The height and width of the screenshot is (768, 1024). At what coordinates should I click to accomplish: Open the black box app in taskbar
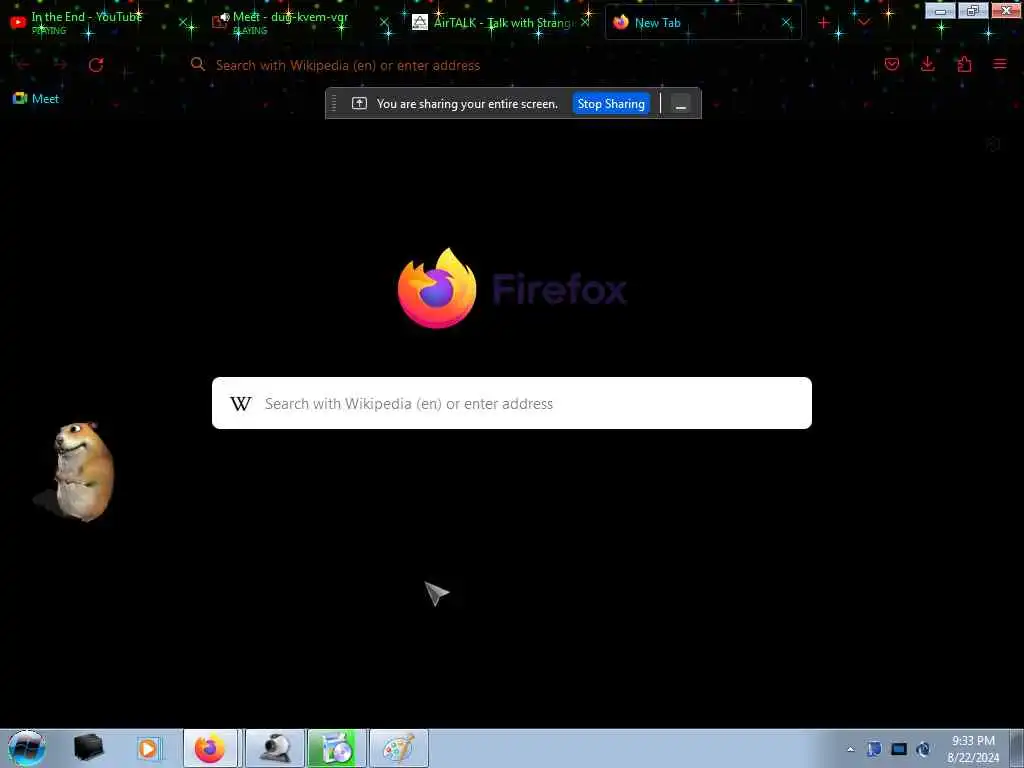(89, 748)
